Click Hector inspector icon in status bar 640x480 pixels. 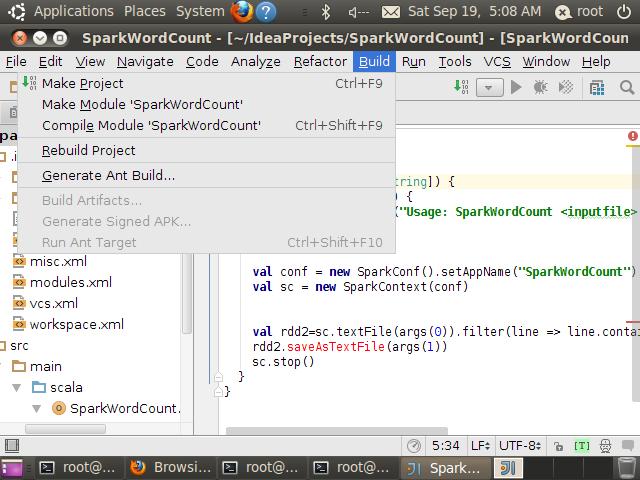605,446
